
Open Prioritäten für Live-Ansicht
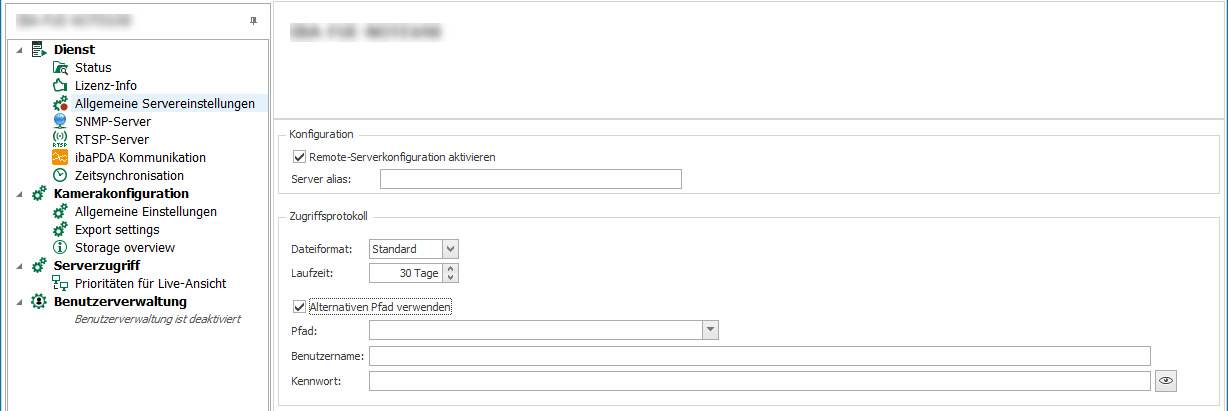(x=150, y=283)
